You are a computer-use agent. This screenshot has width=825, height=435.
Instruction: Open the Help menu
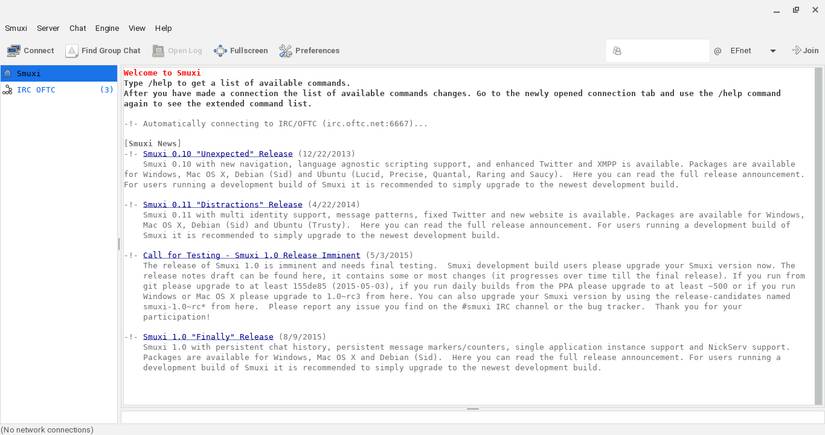pyautogui.click(x=163, y=28)
